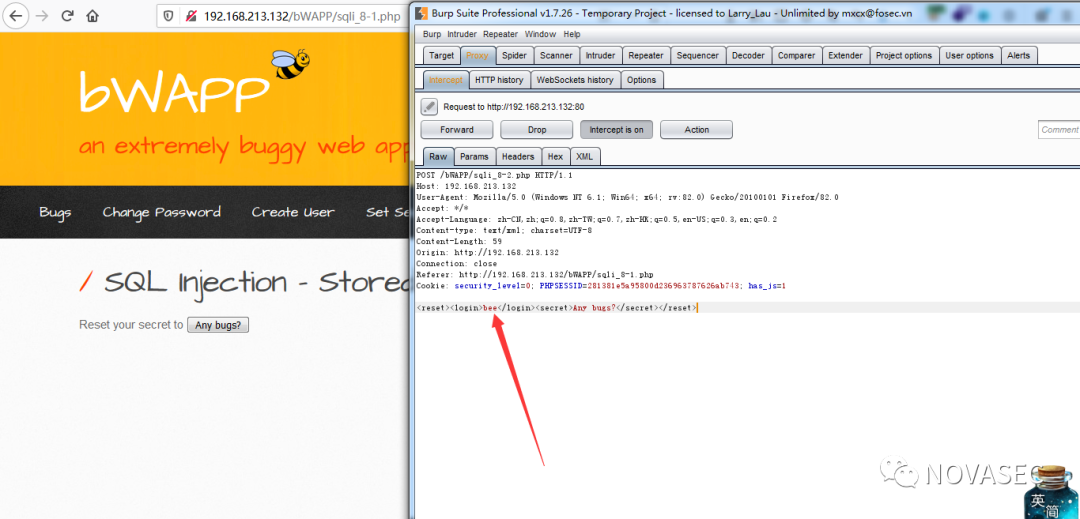
Task: Click the Burp Suite title bar logo
Action: [x=422, y=13]
